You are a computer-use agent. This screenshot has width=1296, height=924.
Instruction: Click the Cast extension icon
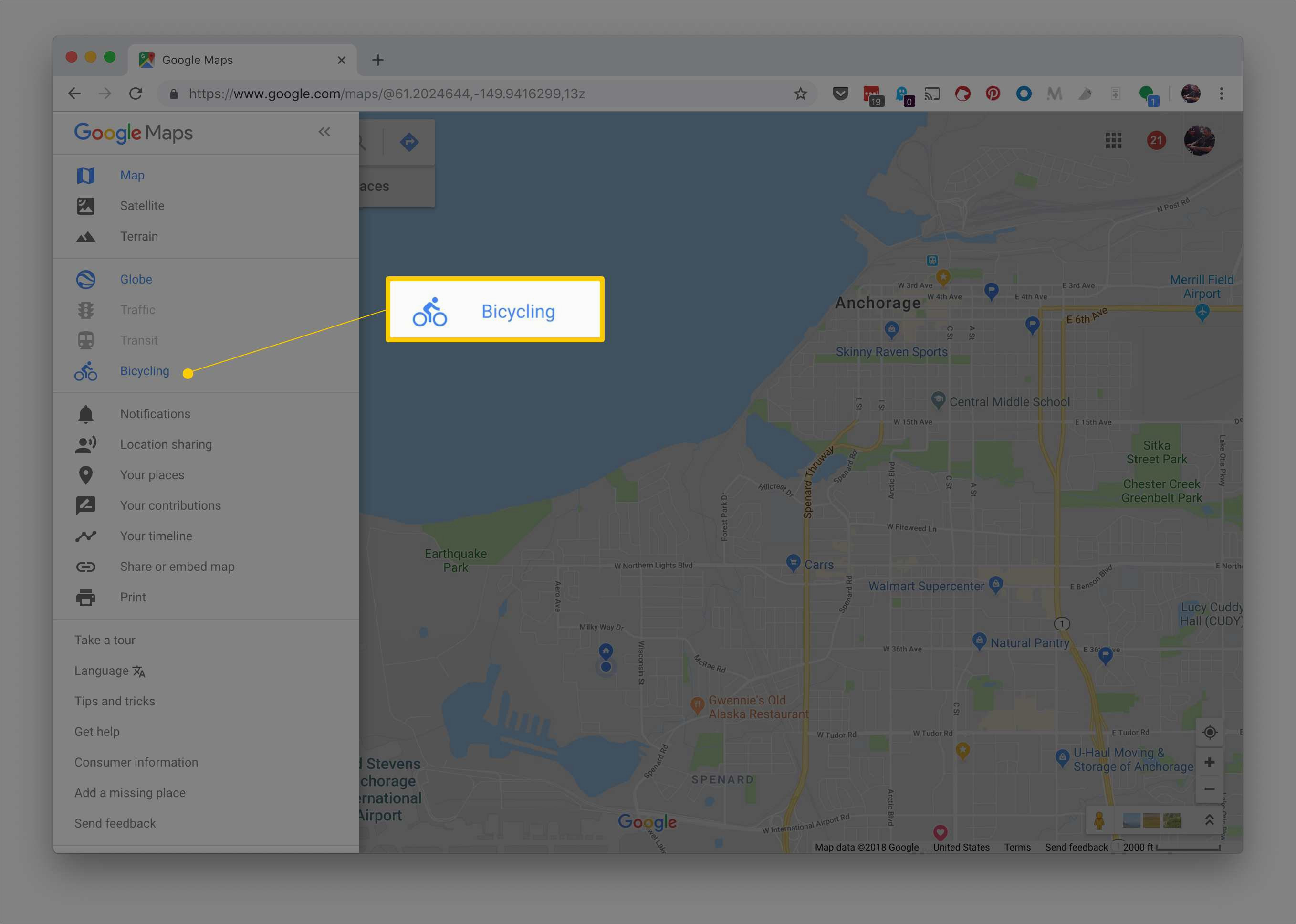[932, 94]
